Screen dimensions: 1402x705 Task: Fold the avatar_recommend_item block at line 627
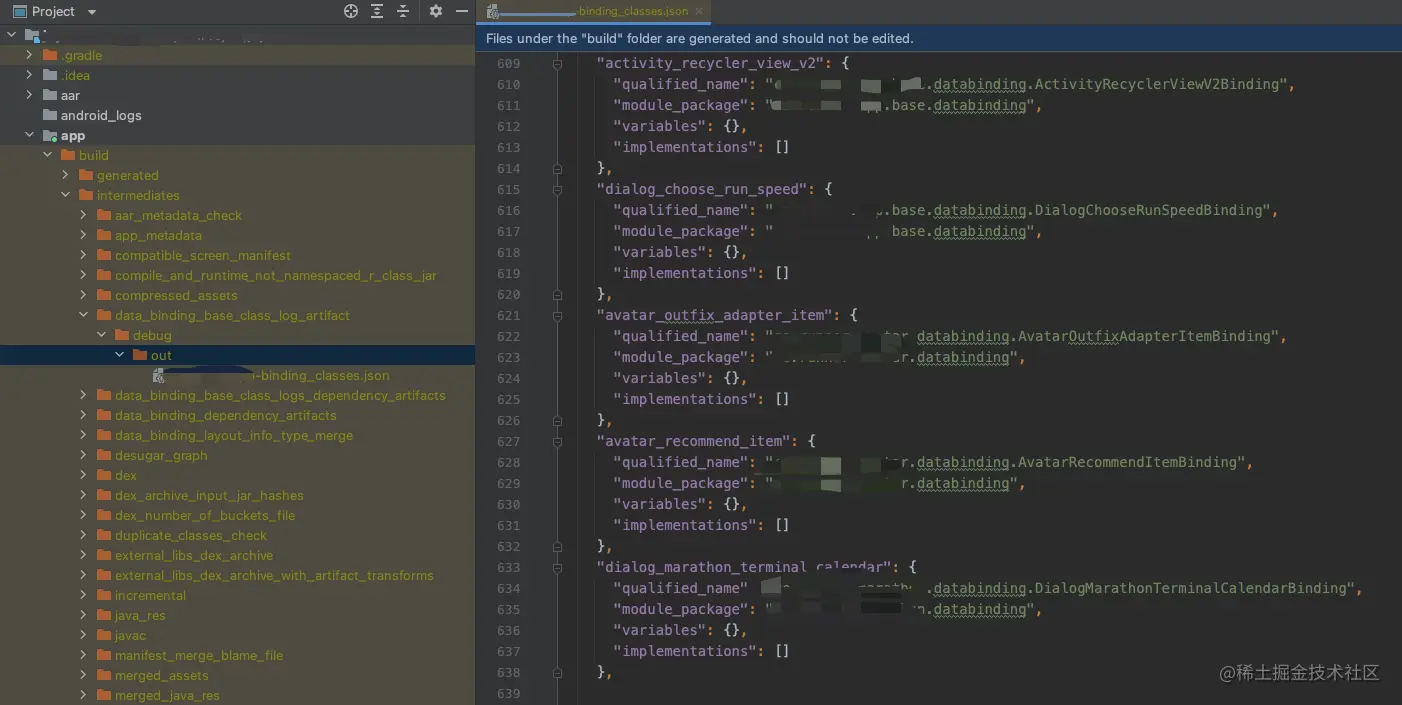click(x=557, y=441)
